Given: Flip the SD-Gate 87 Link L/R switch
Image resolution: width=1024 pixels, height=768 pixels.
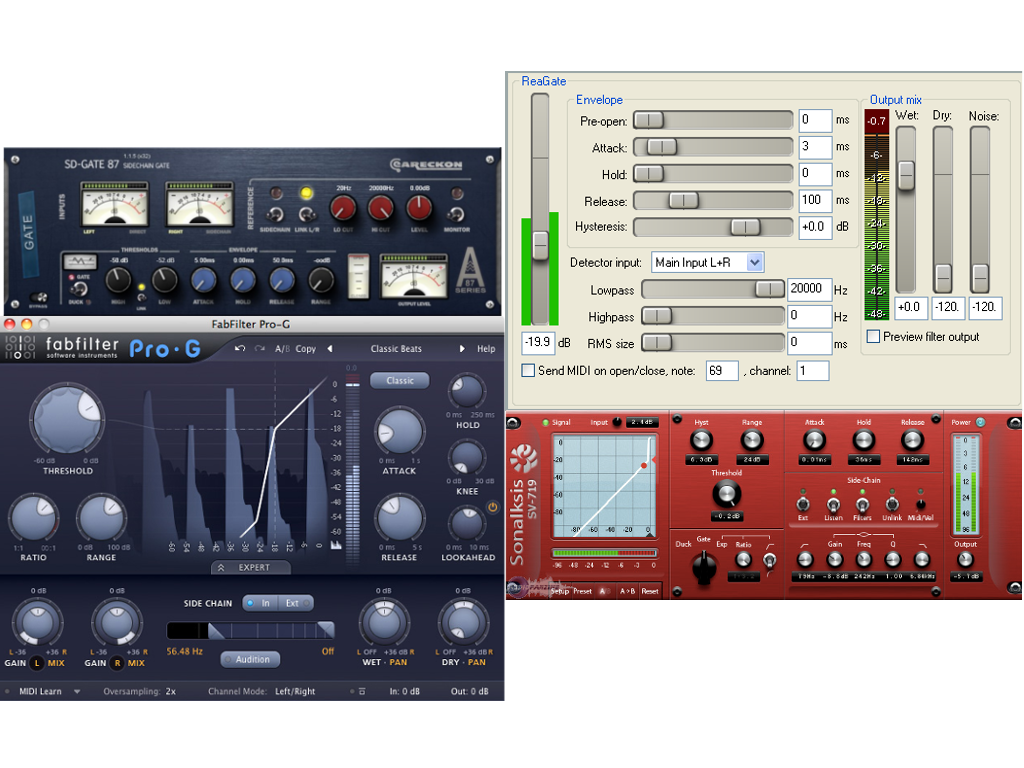Looking at the screenshot, I should click(306, 214).
